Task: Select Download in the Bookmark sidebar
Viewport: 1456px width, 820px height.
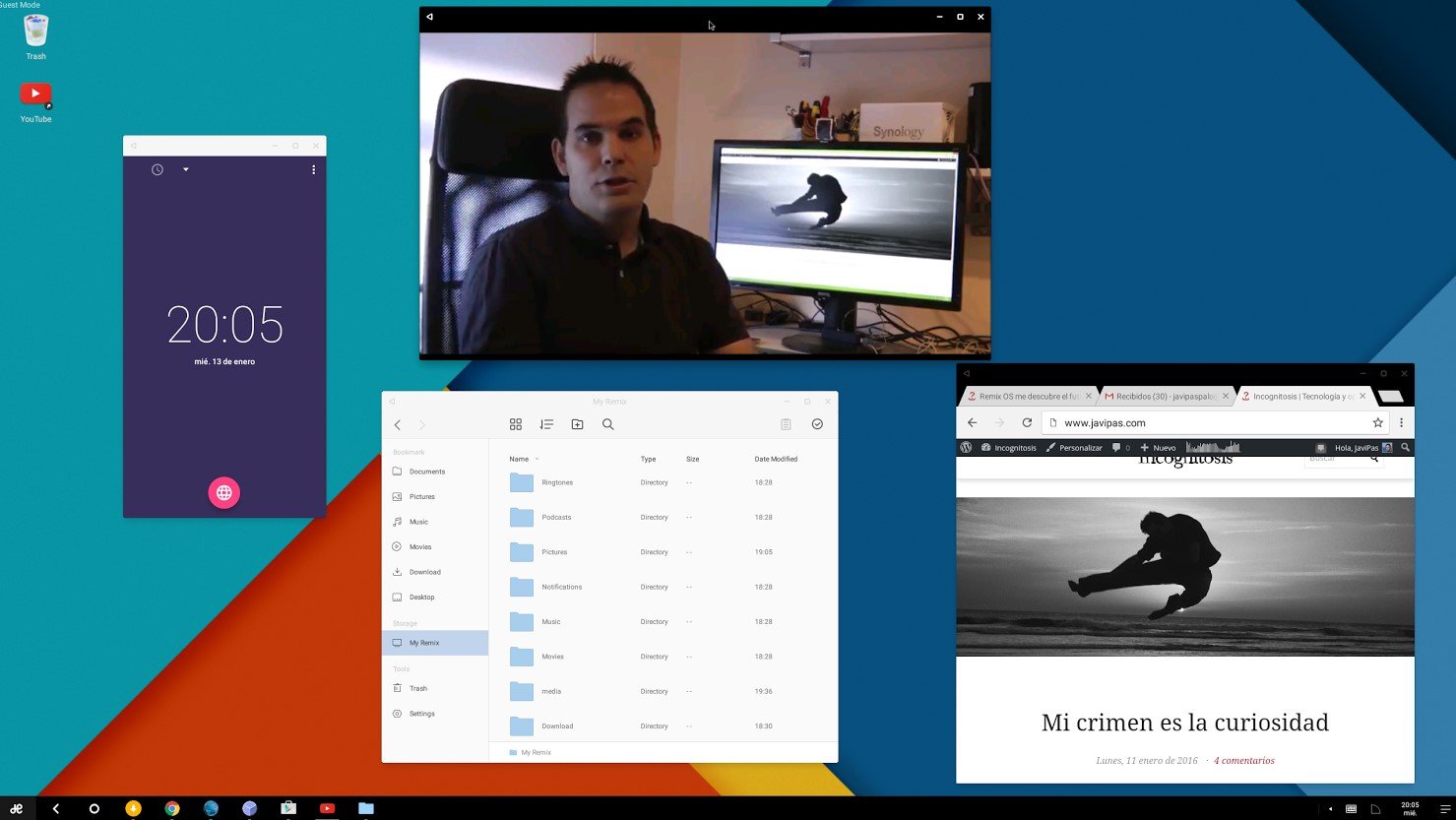Action: [424, 572]
